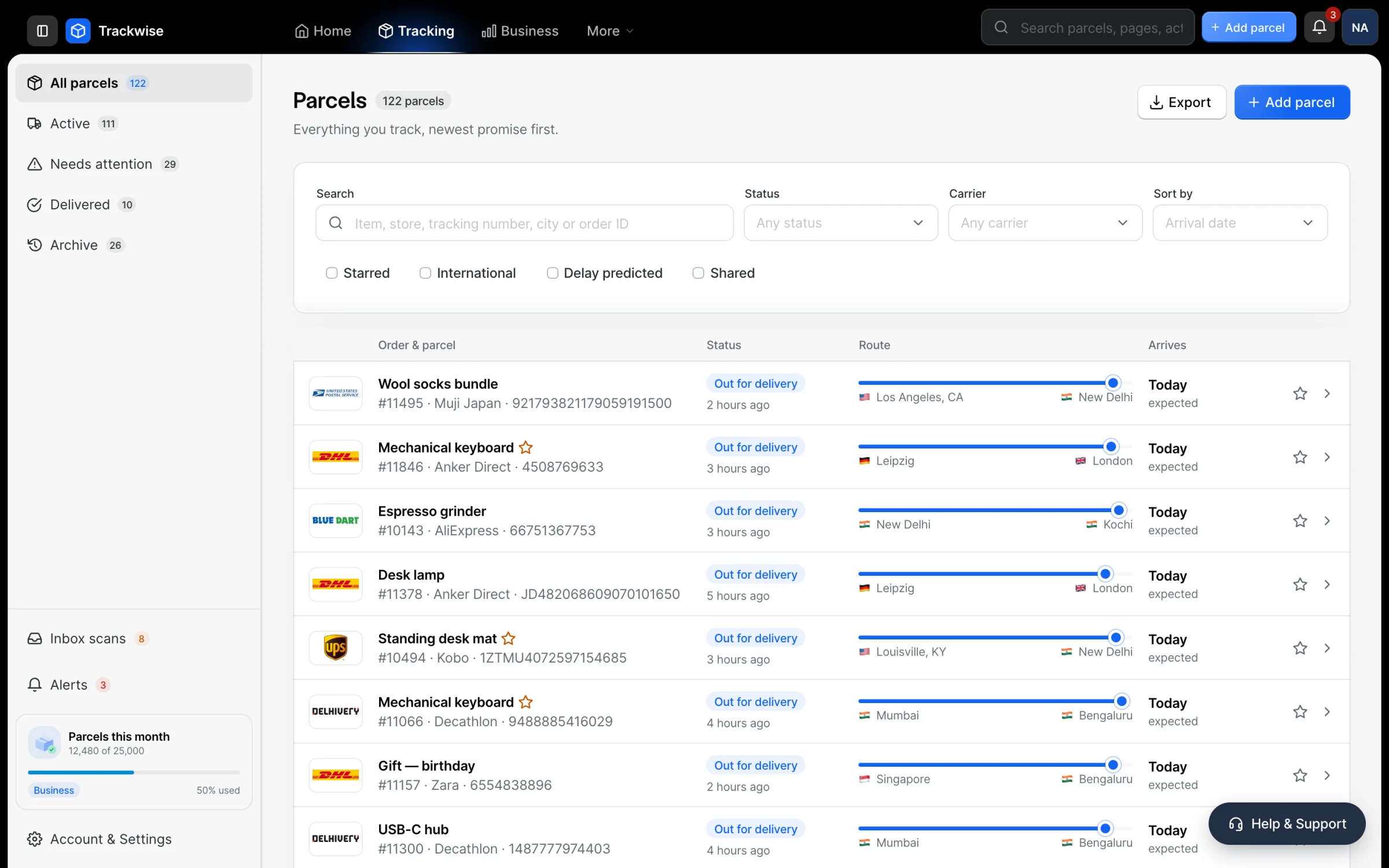The width and height of the screenshot is (1389, 868).
Task: Expand the More menu in top navigation
Action: pos(609,31)
